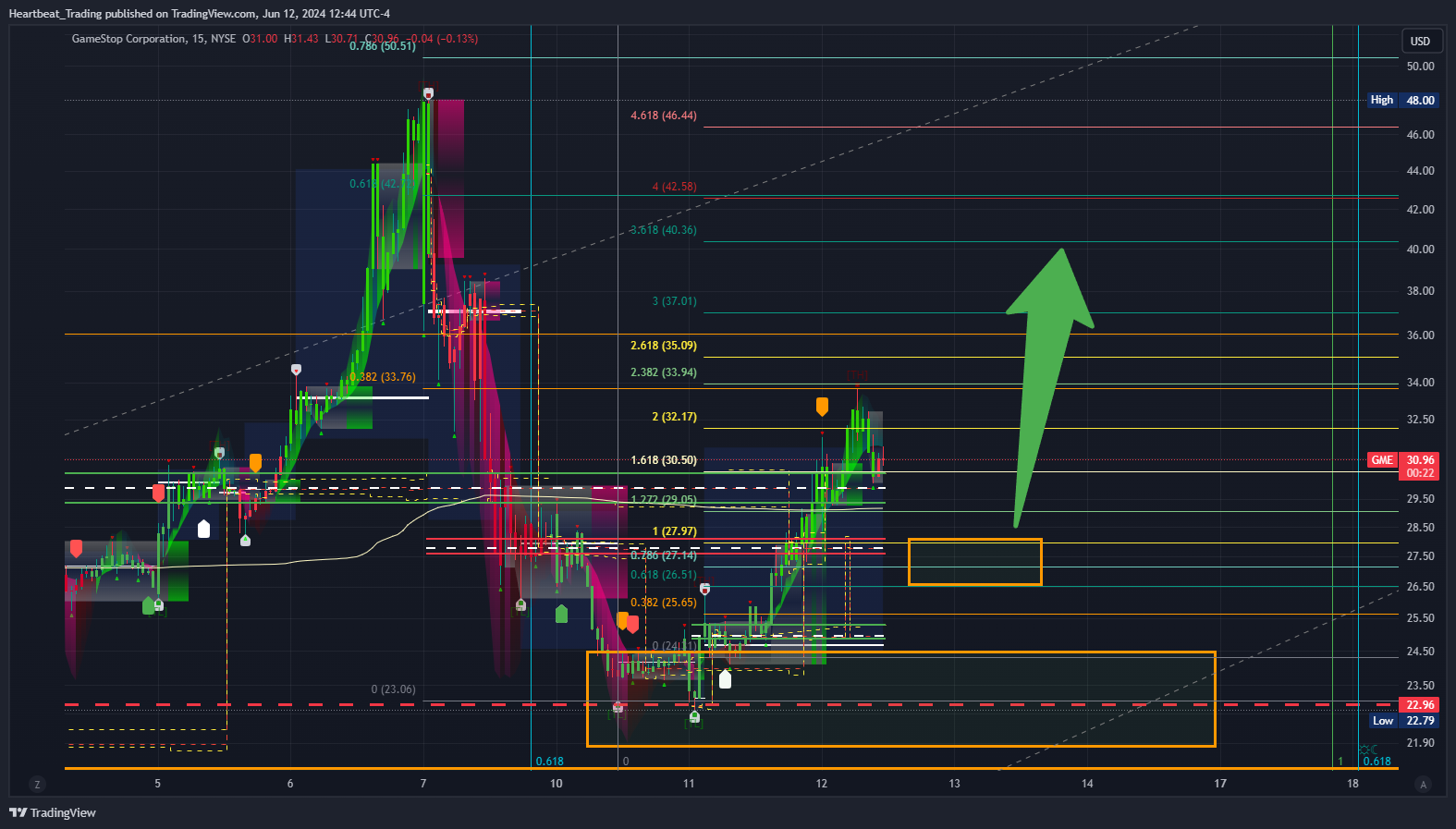Click the 21.90 price axis value

coord(1420,743)
